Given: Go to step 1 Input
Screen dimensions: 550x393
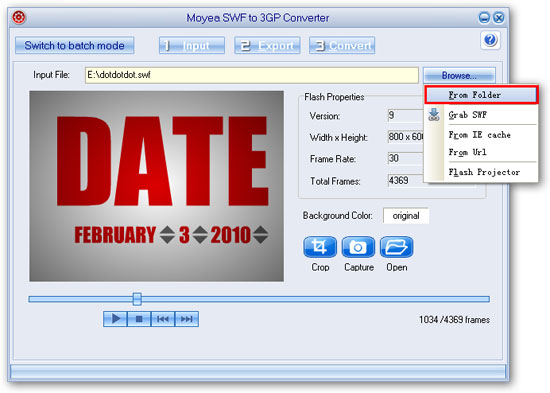Looking at the screenshot, I should (x=192, y=46).
